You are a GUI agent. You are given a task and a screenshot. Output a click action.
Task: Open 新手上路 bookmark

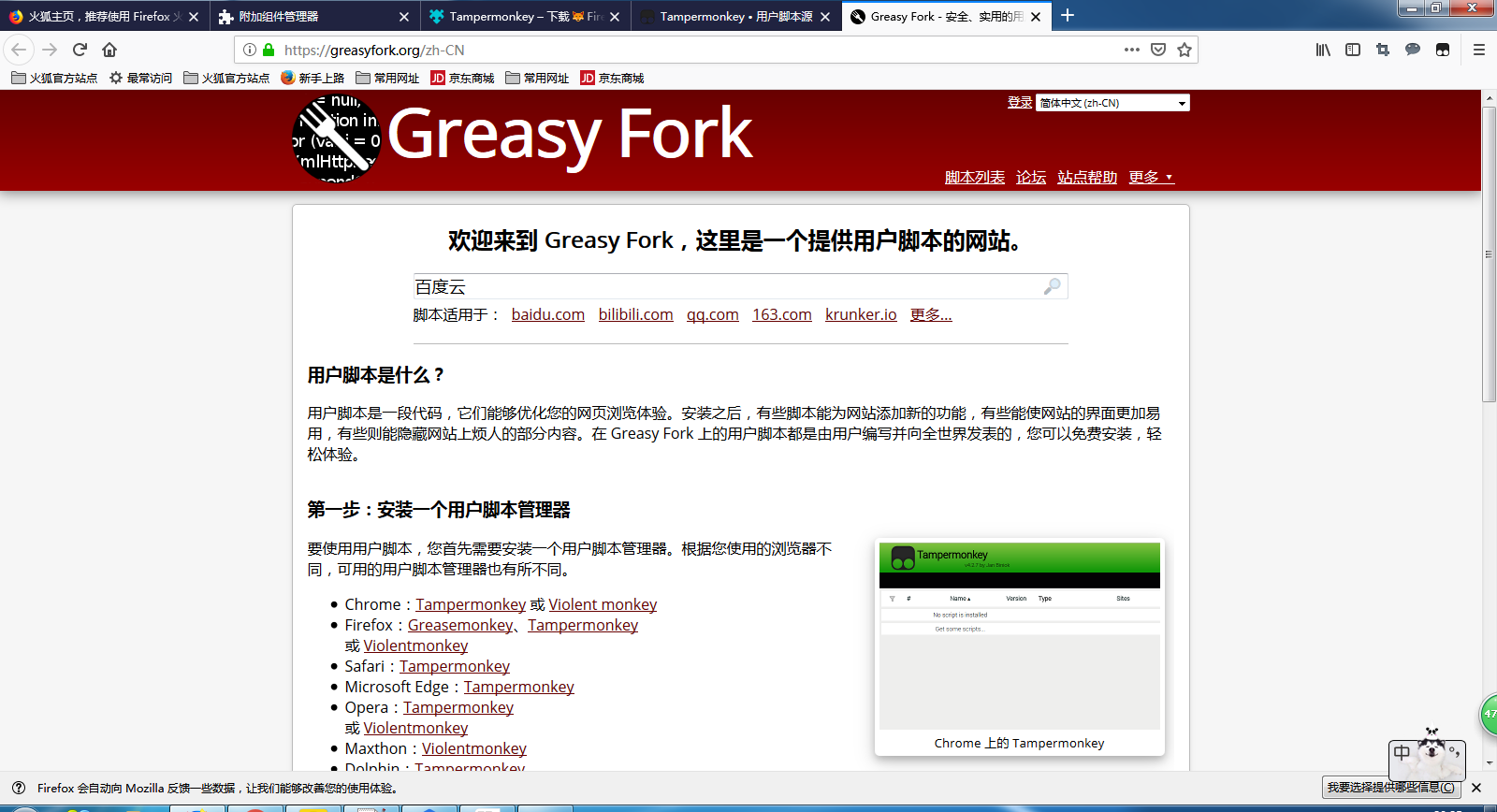[312, 78]
